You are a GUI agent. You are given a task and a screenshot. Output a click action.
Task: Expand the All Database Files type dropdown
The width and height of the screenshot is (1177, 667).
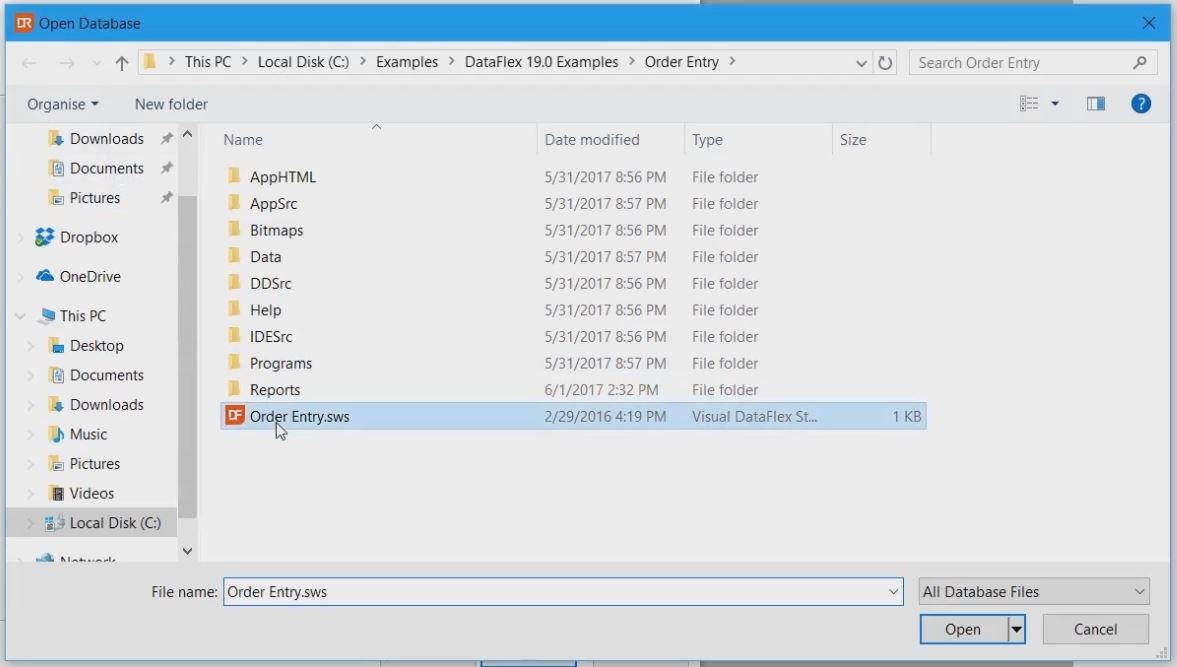1034,592
